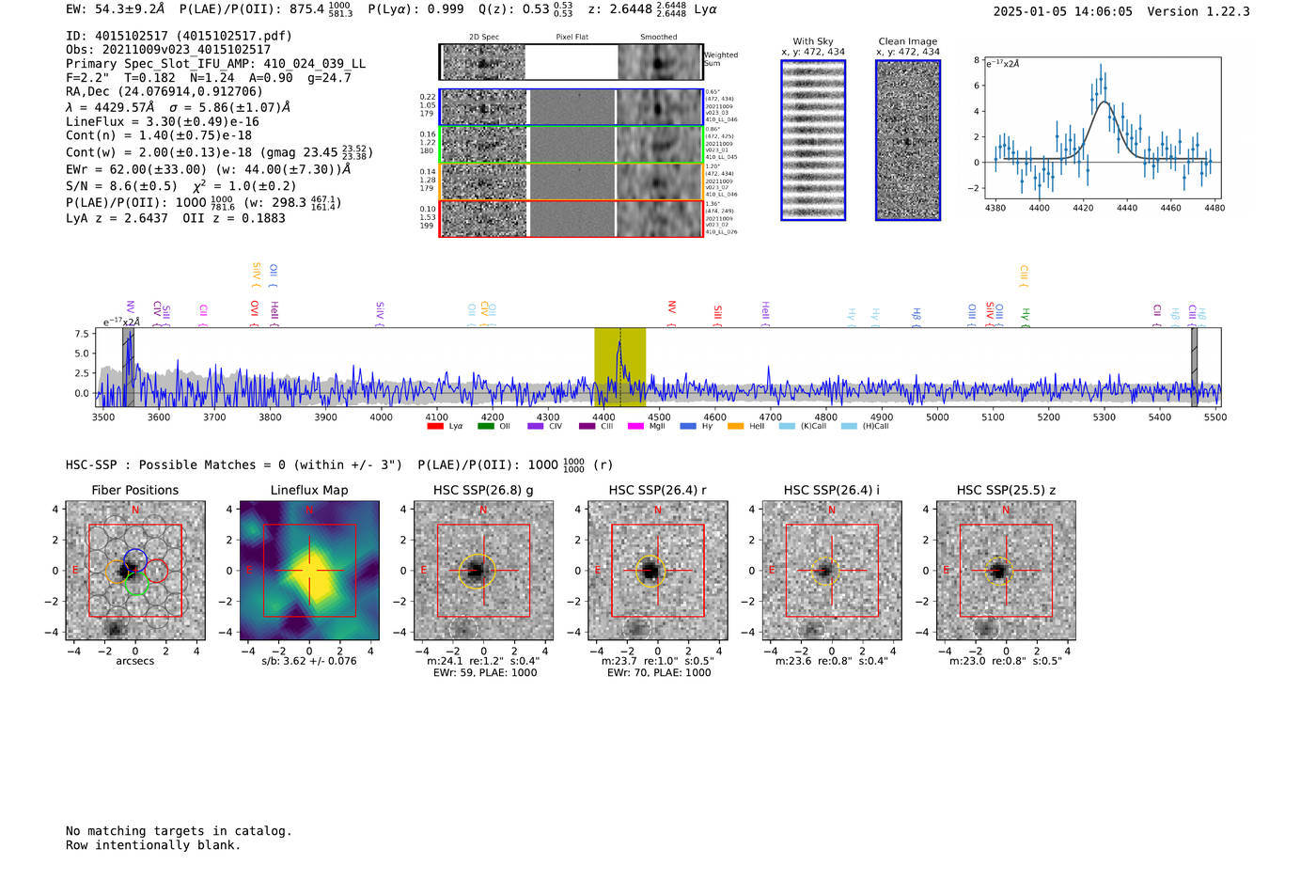The height and width of the screenshot is (896, 1316).
Task: Click the LyA z = 2.6437 text
Action: (x=117, y=218)
